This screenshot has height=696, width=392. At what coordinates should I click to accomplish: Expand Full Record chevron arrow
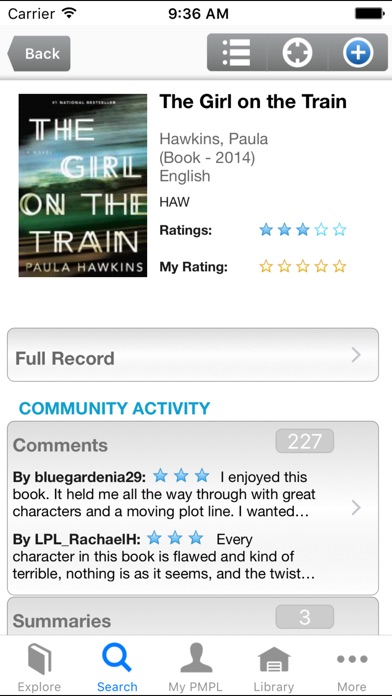click(x=356, y=355)
